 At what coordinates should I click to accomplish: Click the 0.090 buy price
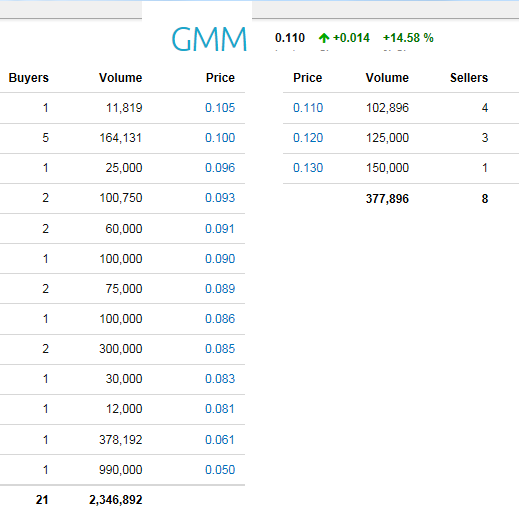point(220,259)
